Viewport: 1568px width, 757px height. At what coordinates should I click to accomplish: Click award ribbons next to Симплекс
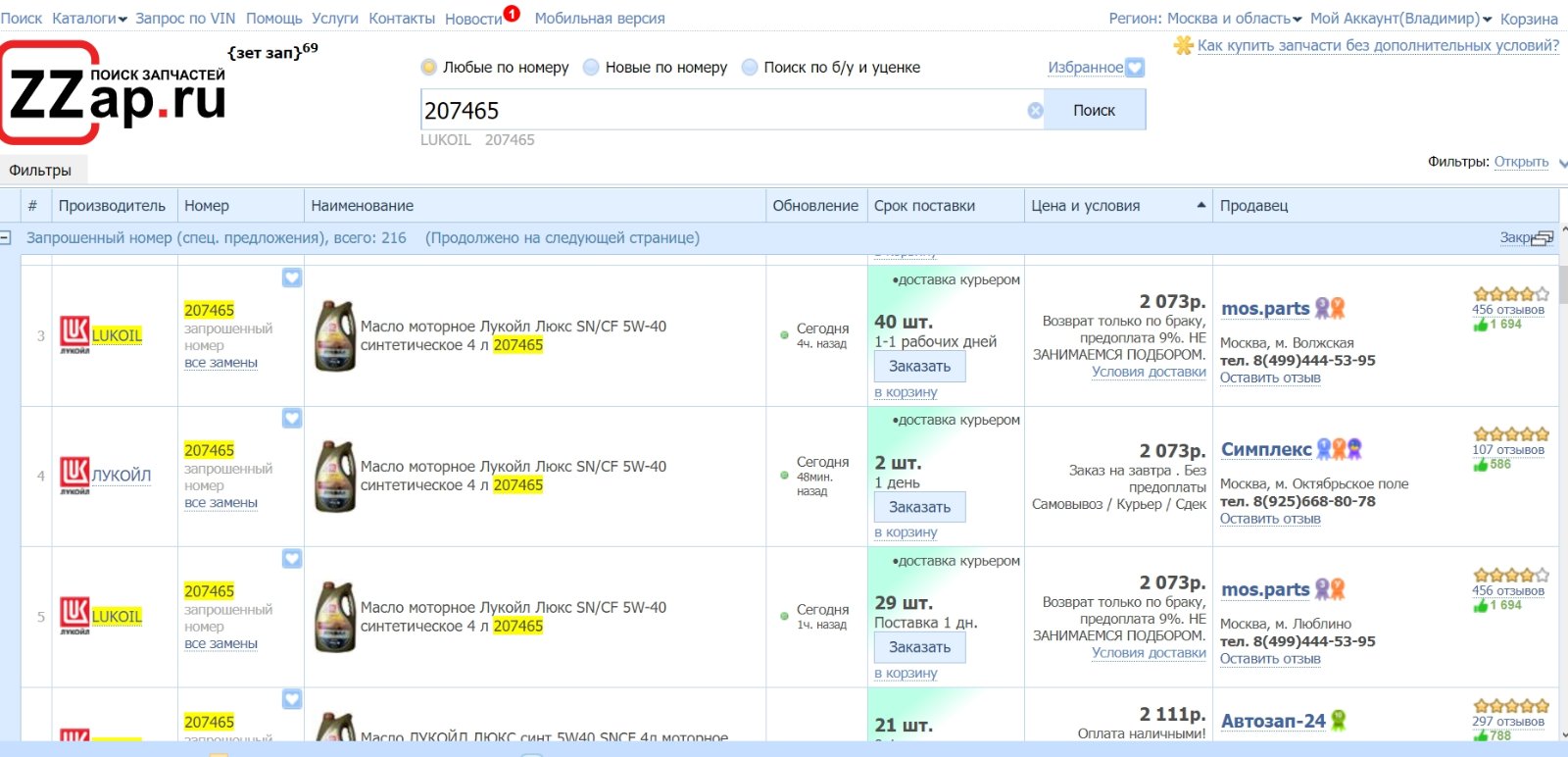click(1340, 449)
